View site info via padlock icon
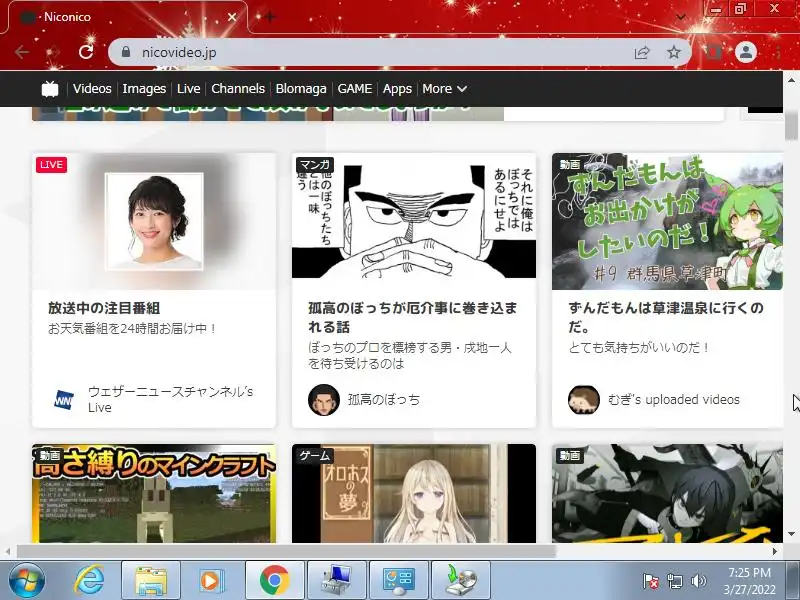 126,52
